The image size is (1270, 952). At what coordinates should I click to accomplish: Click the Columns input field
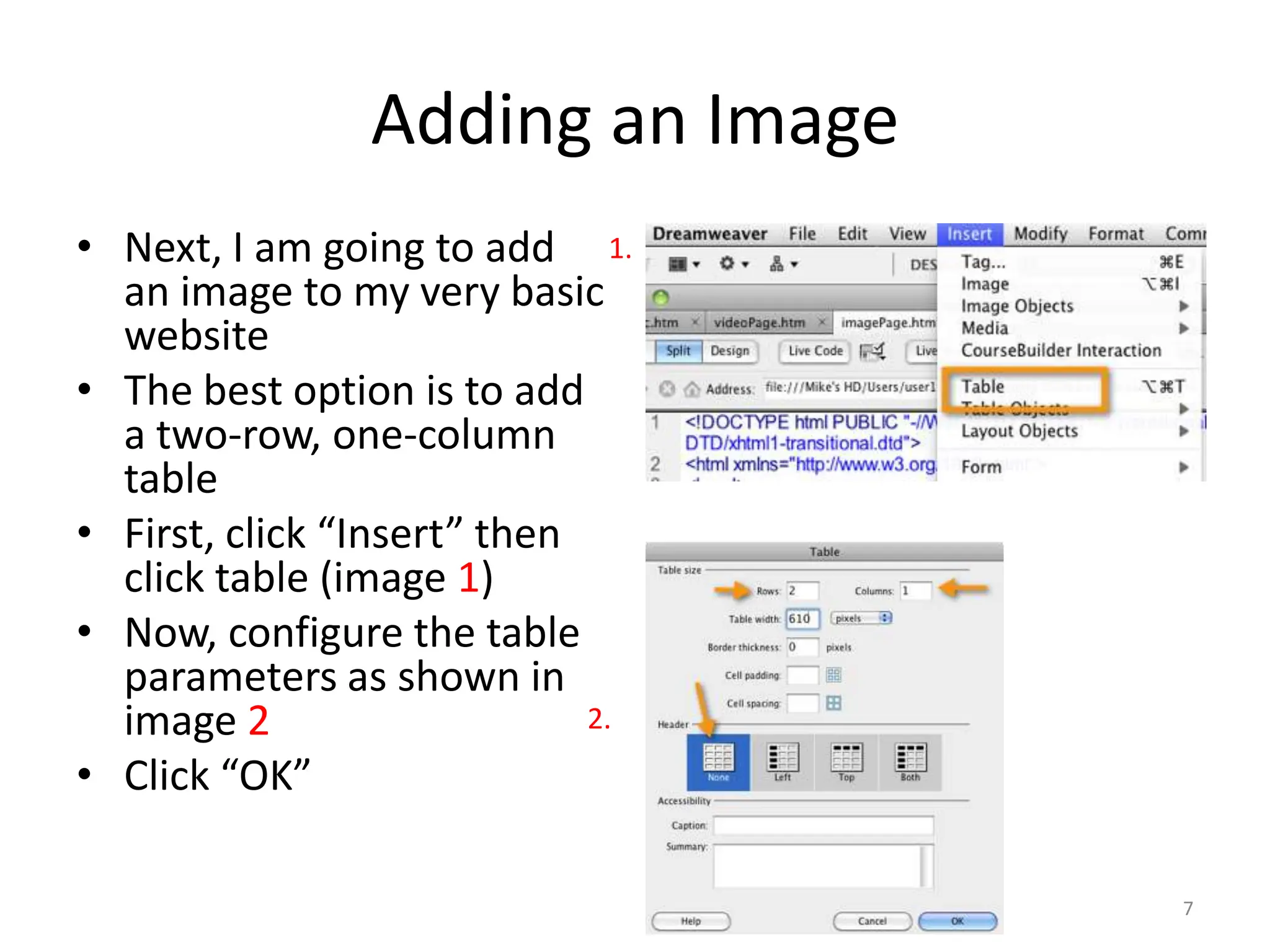(916, 591)
